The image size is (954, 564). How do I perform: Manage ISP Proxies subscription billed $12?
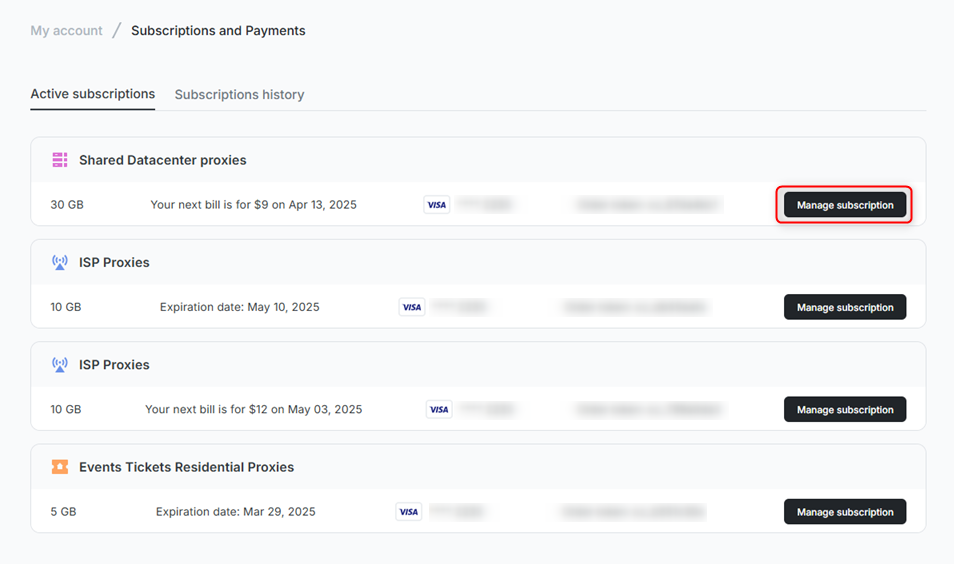pos(844,409)
